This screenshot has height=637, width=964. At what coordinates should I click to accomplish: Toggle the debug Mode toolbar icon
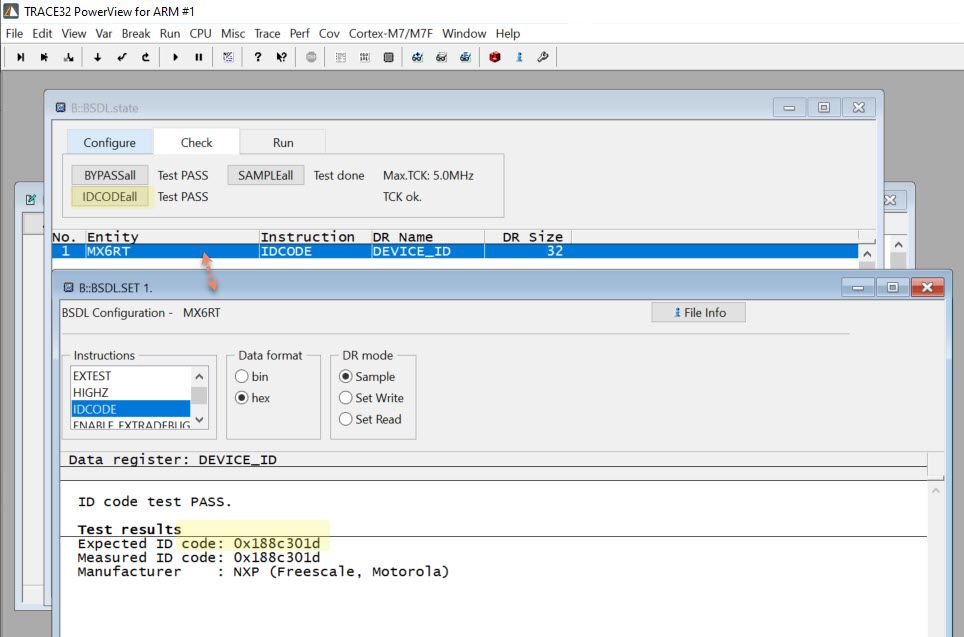[x=228, y=57]
